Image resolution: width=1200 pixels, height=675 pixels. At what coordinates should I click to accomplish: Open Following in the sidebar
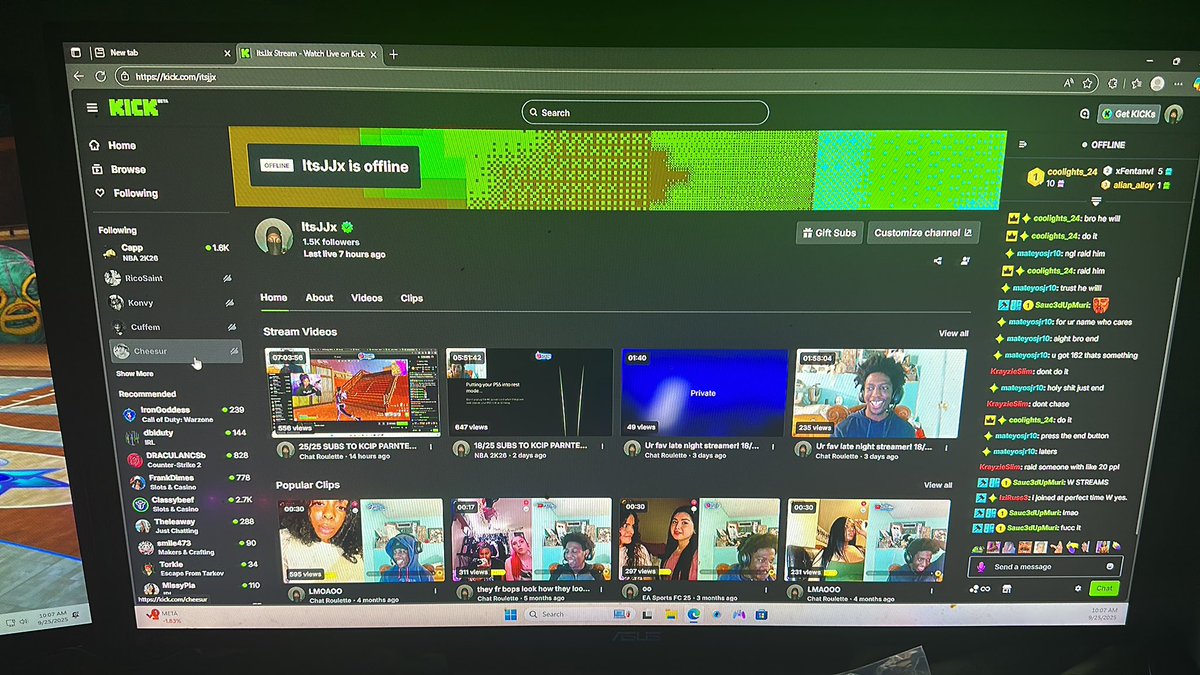[x=126, y=193]
